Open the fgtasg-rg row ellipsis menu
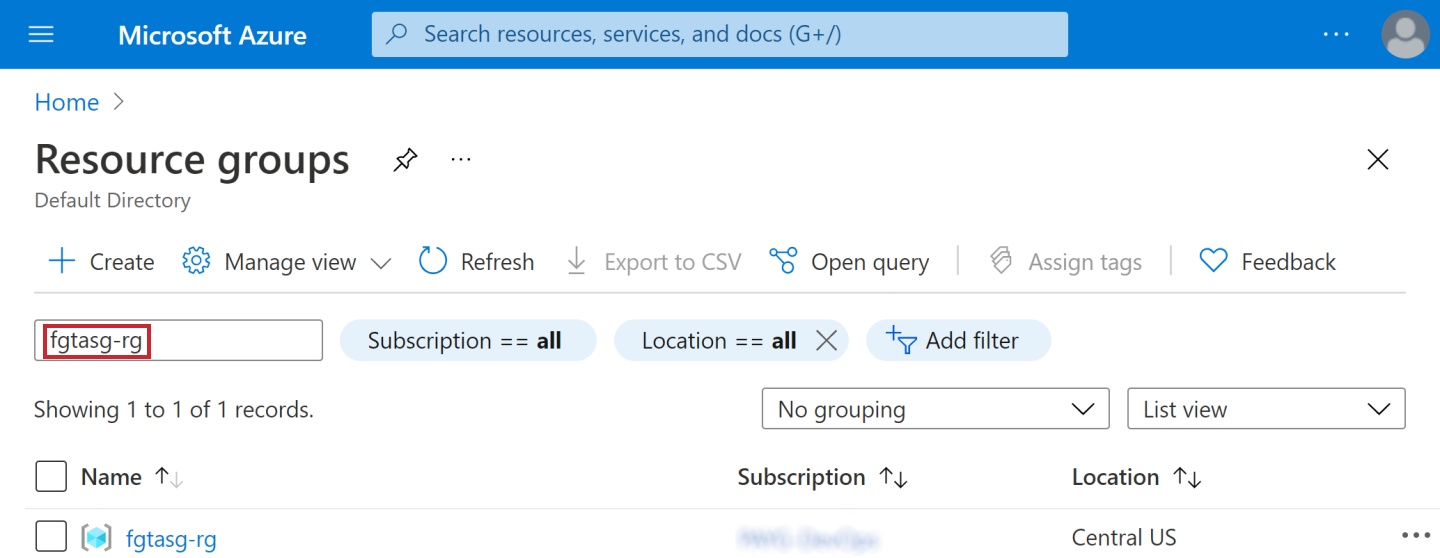The height and width of the screenshot is (558, 1440). (x=1417, y=536)
